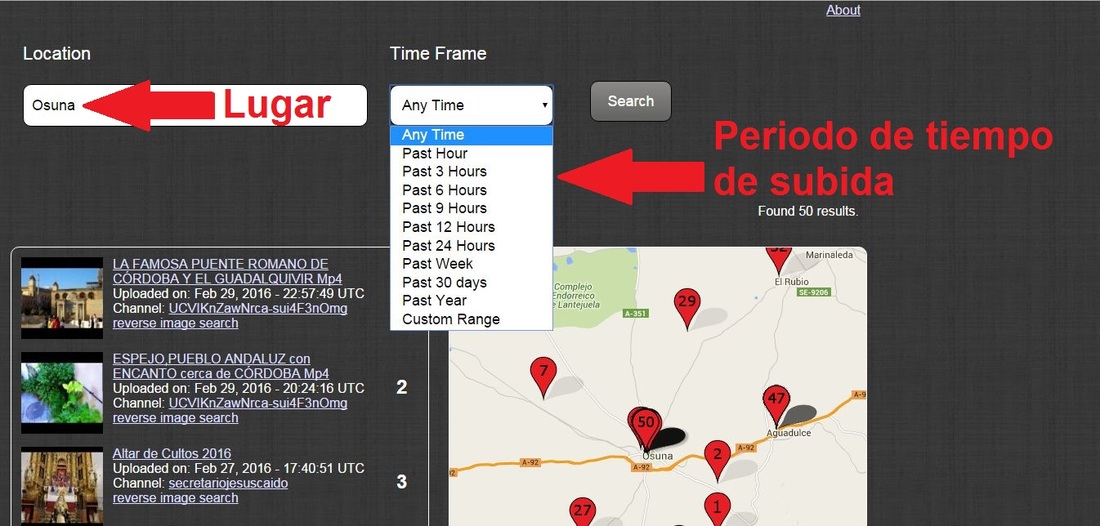The image size is (1100, 526).
Task: Choose Past 6 Hours option
Action: click(471, 190)
